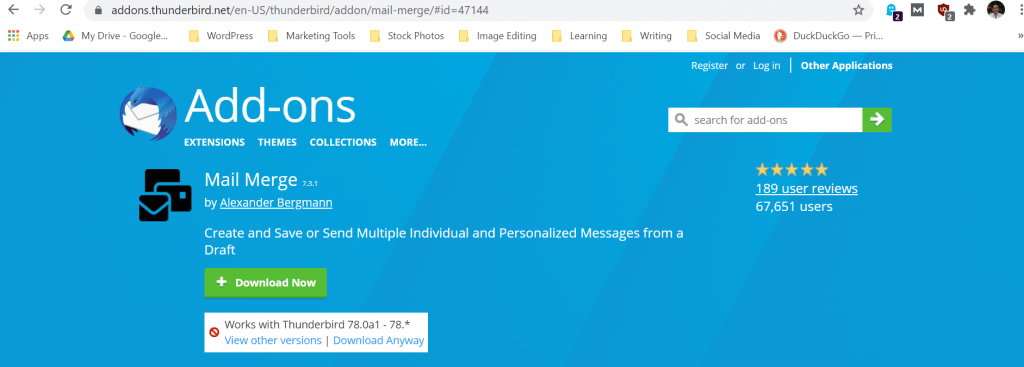This screenshot has height=367, width=1024.
Task: Click the green Download Now button
Action: [266, 283]
